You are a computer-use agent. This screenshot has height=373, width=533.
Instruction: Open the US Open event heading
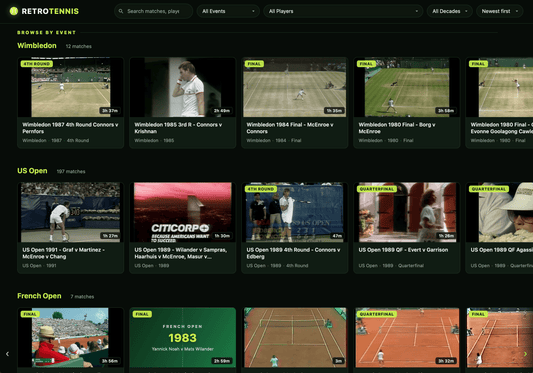pyautogui.click(x=32, y=171)
